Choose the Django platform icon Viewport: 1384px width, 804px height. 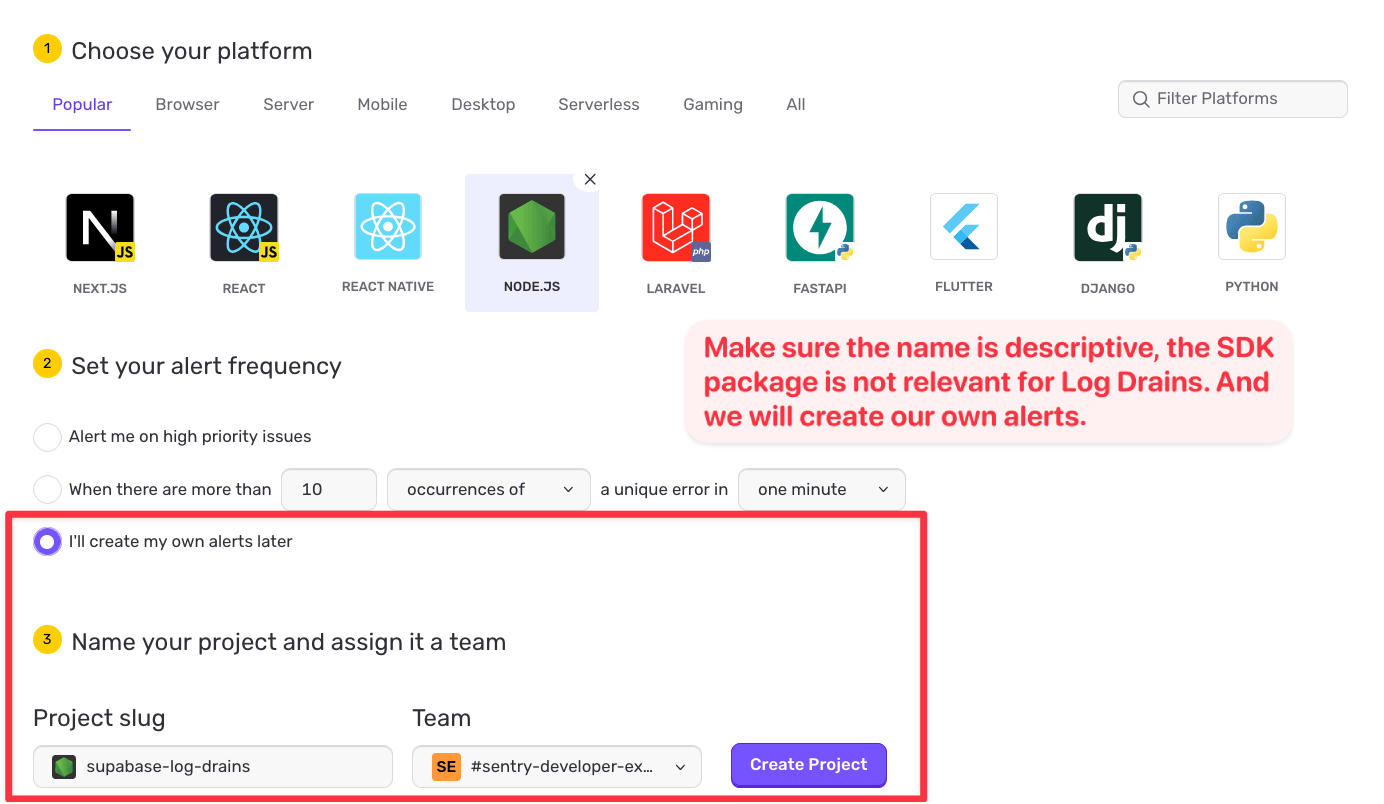[x=1108, y=227]
